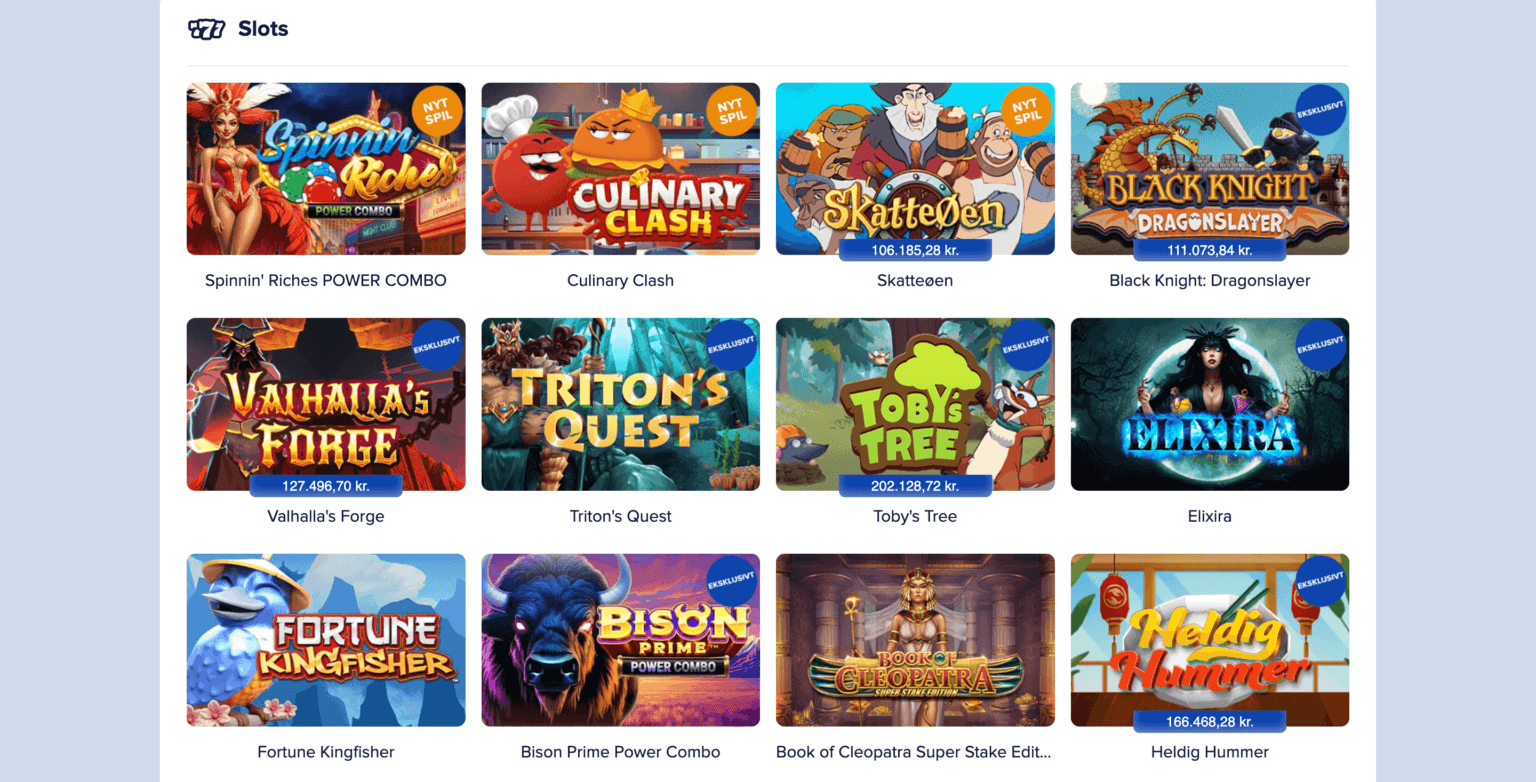Click the Heldig Hummer jackpot amount label
The image size is (1536, 782).
(x=1210, y=721)
